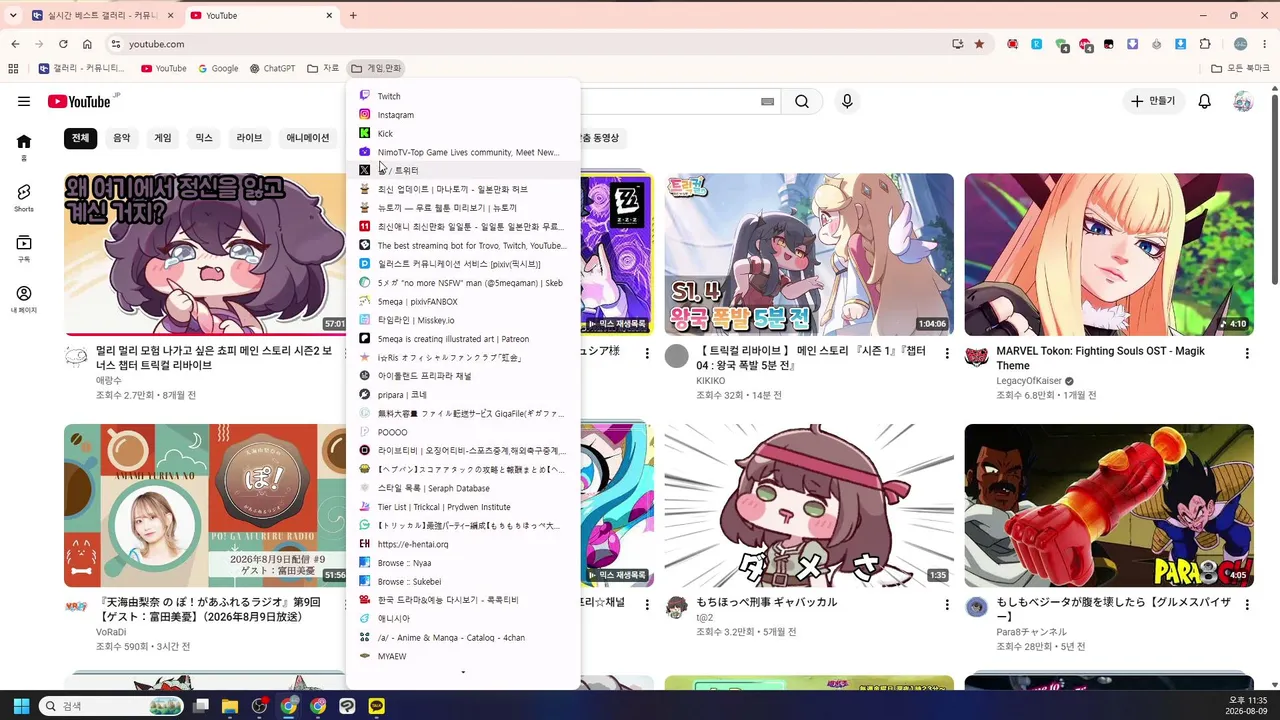This screenshot has width=1280, height=720.
Task: Open the 애니시아 bookmark
Action: 463,619
